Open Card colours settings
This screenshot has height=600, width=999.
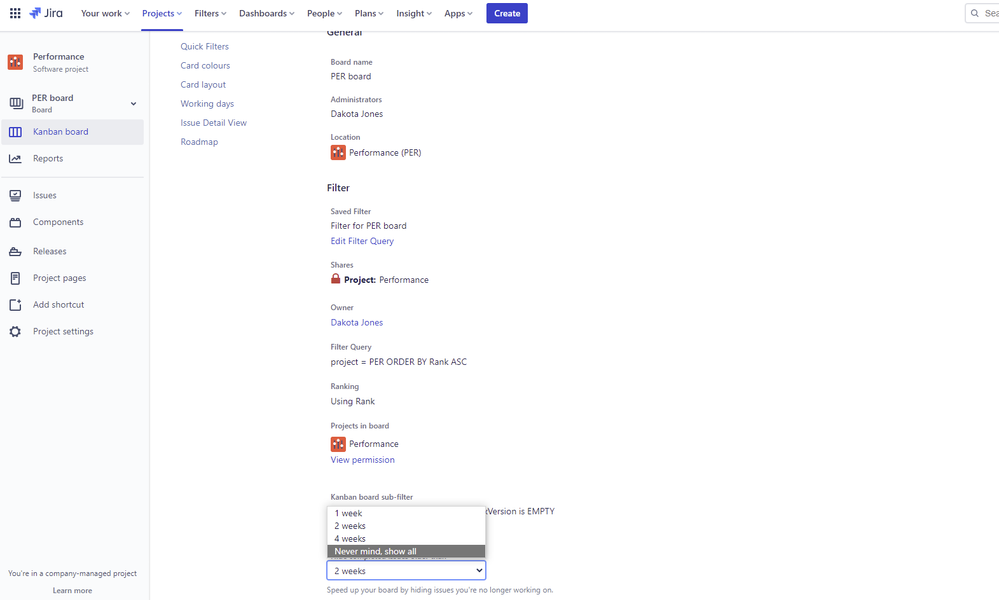point(205,66)
